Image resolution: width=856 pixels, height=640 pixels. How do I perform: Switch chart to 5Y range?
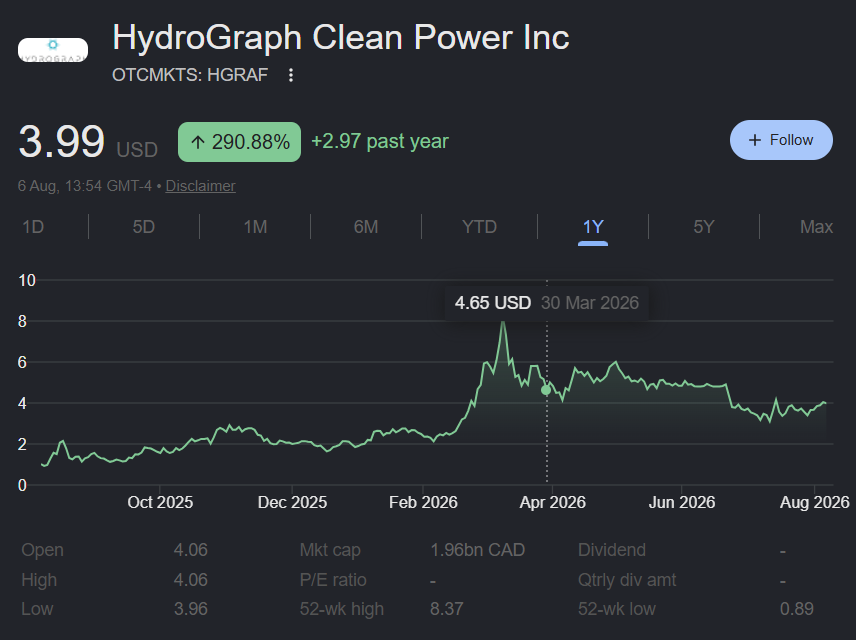click(704, 227)
